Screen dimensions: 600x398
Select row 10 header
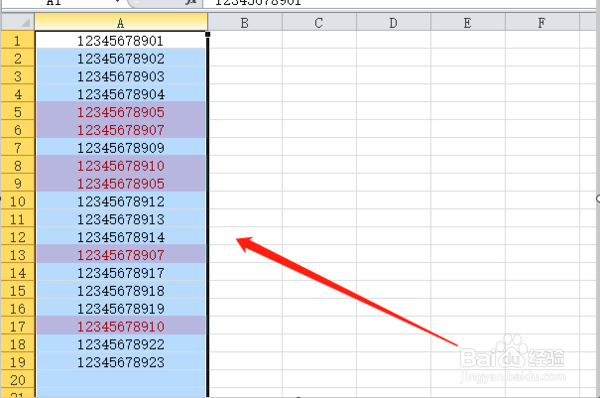[x=18, y=201]
